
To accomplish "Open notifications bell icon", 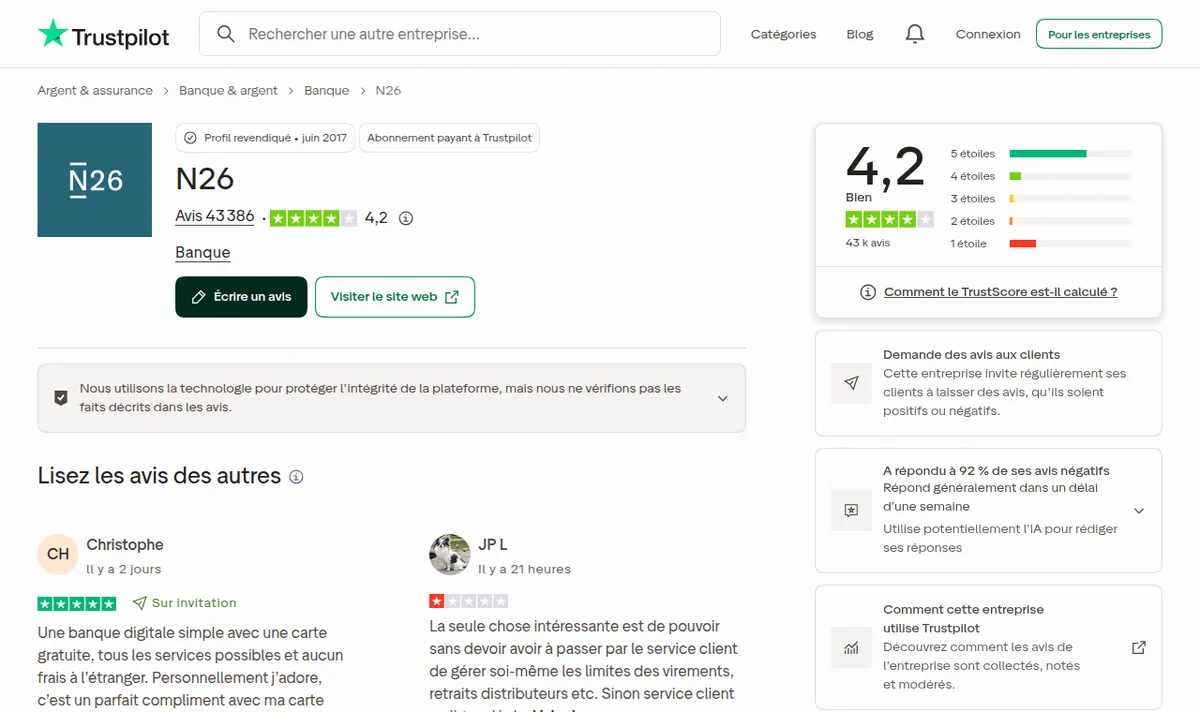I will tap(914, 34).
